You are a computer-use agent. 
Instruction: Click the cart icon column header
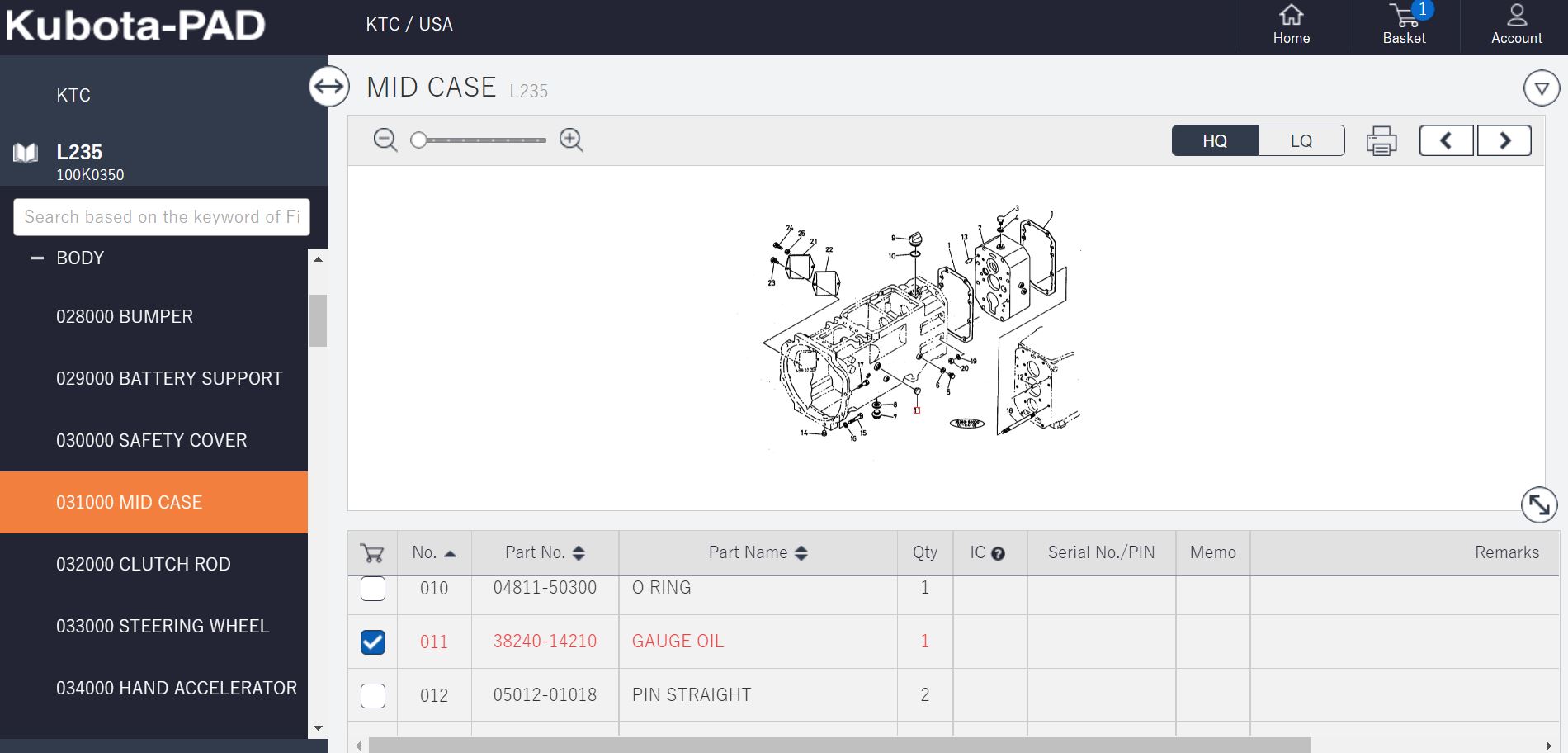click(372, 553)
